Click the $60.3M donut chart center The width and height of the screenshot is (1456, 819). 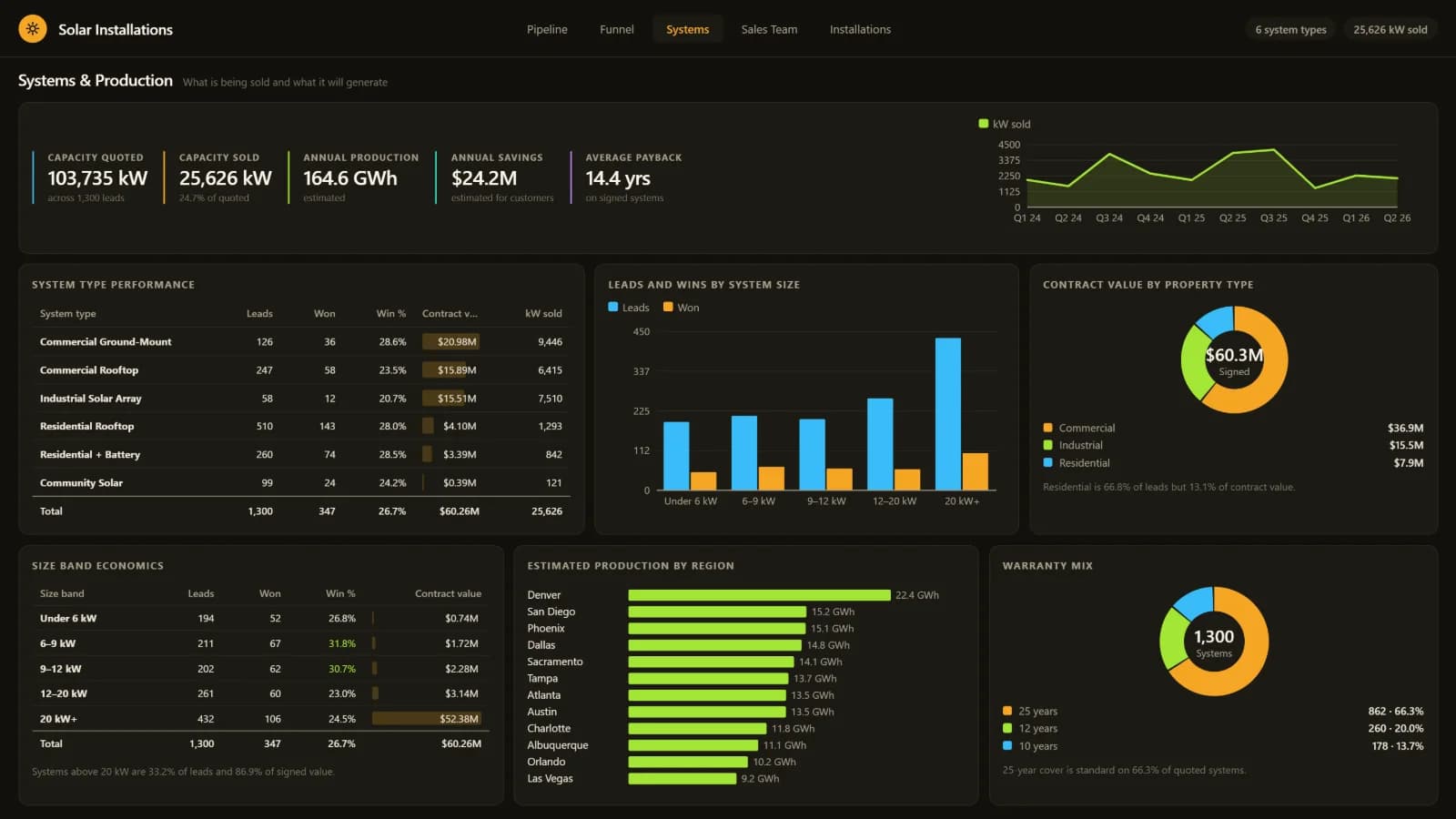point(1234,360)
